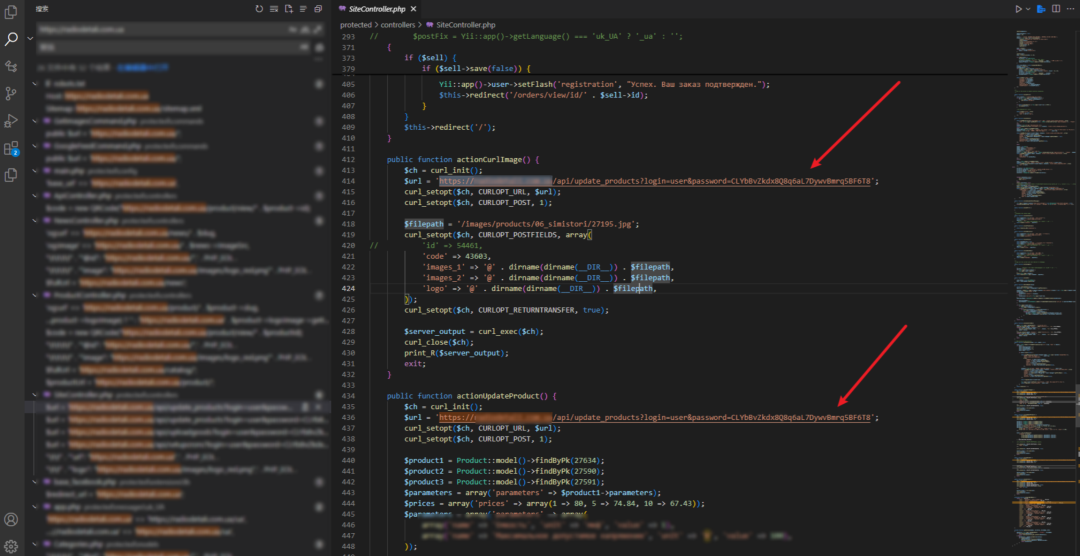Click the '搜索' panel title
Image resolution: width=1080 pixels, height=556 pixels.
(x=43, y=9)
